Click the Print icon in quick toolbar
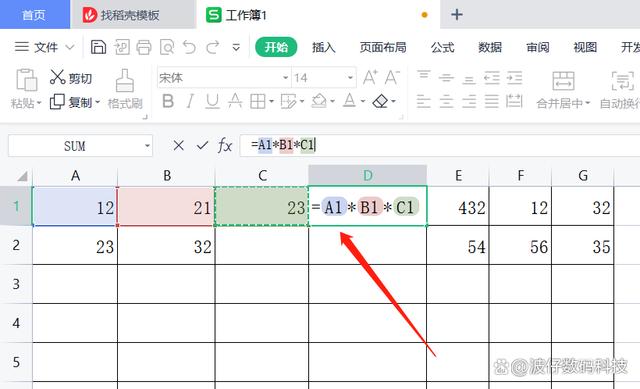This screenshot has width=640, height=389. [x=144, y=47]
